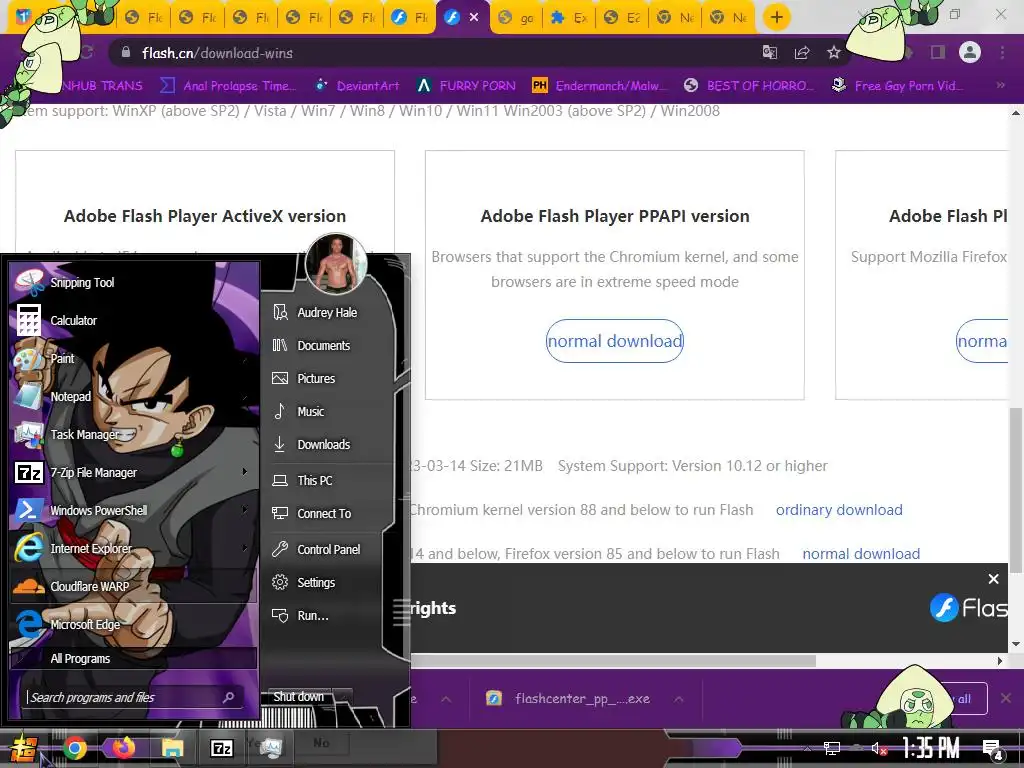Close the active Flash tab
Viewport: 1024px width, 768px height.
coord(474,18)
